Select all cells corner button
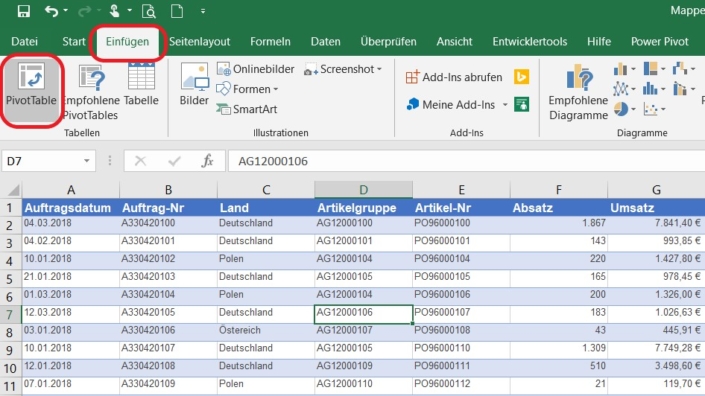The image size is (705, 396). pyautogui.click(x=12, y=190)
